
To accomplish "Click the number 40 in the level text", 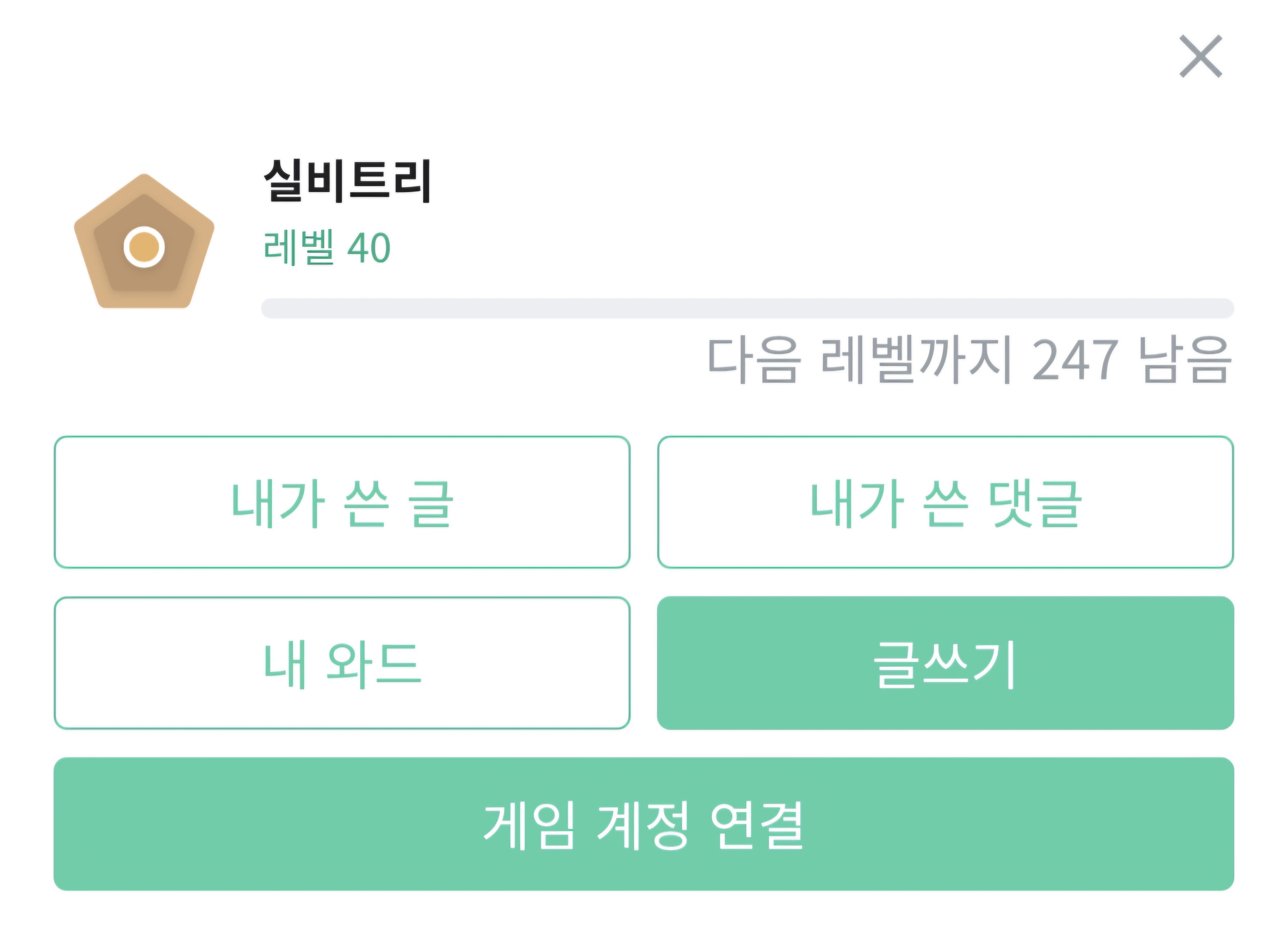I will (x=369, y=248).
